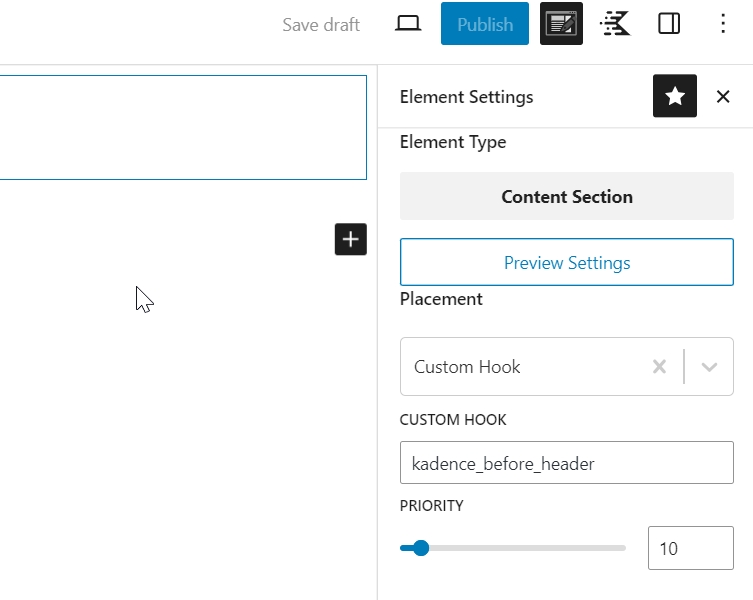Click the Preview Settings button

tap(566, 263)
